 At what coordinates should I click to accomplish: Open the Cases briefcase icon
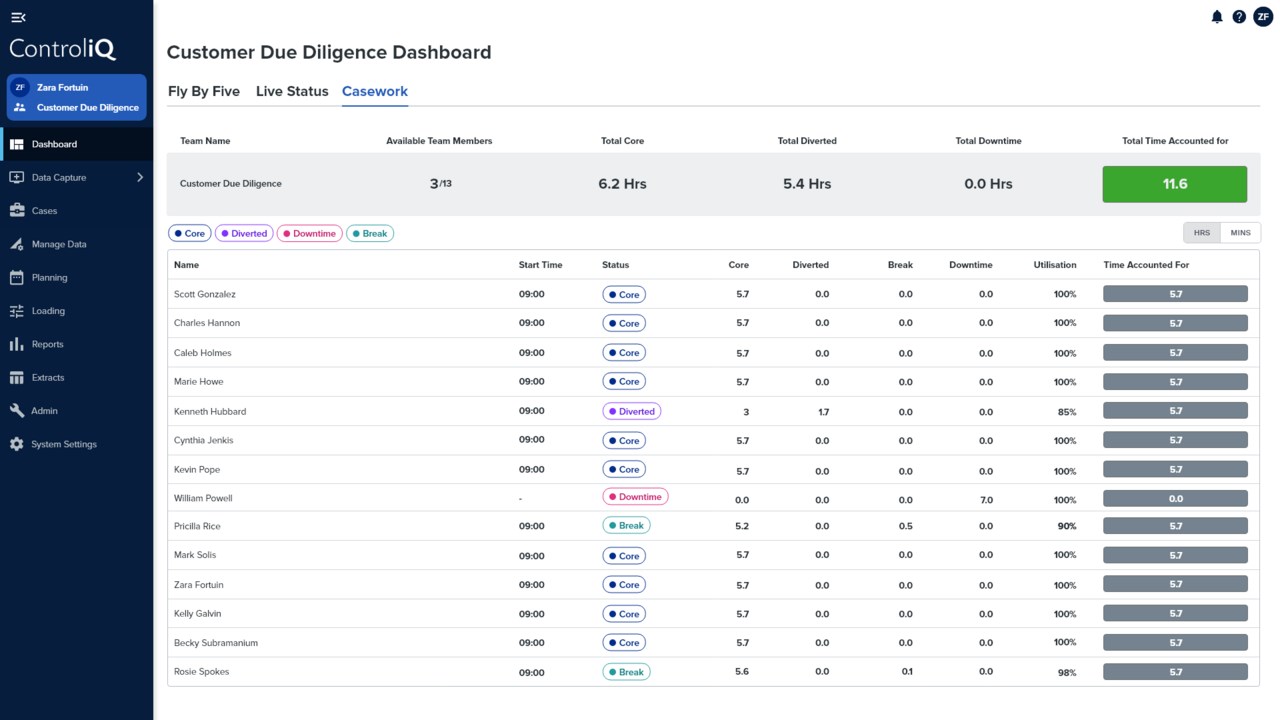[x=16, y=211]
